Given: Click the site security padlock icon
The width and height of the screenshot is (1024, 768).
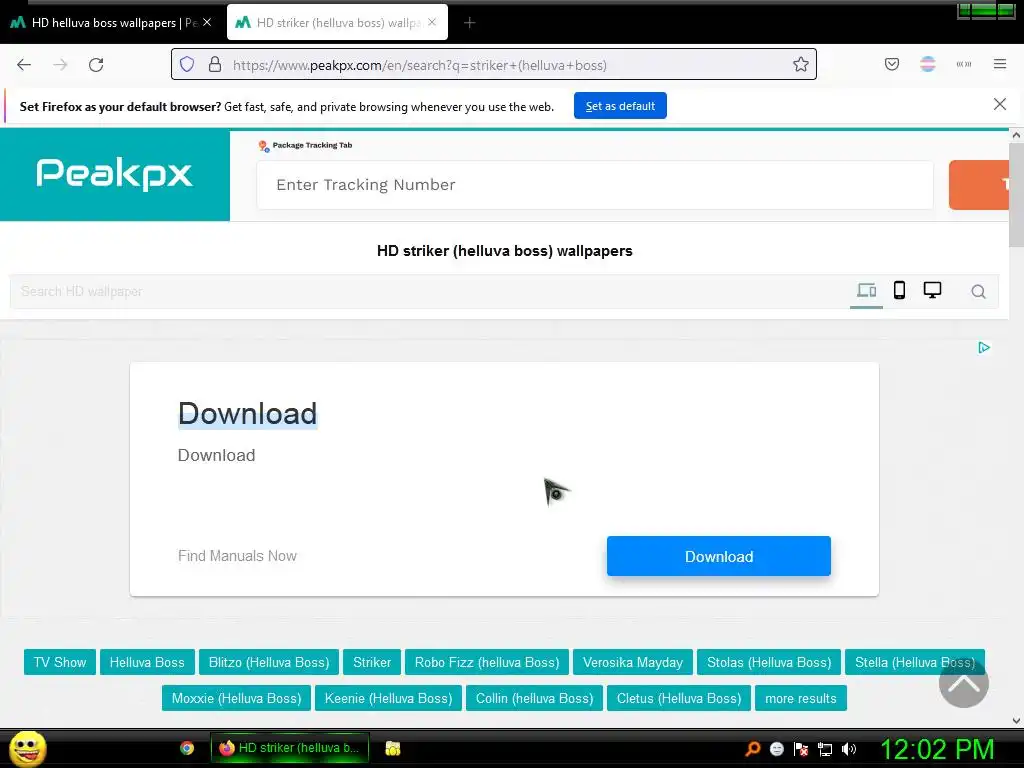Looking at the screenshot, I should pos(215,65).
